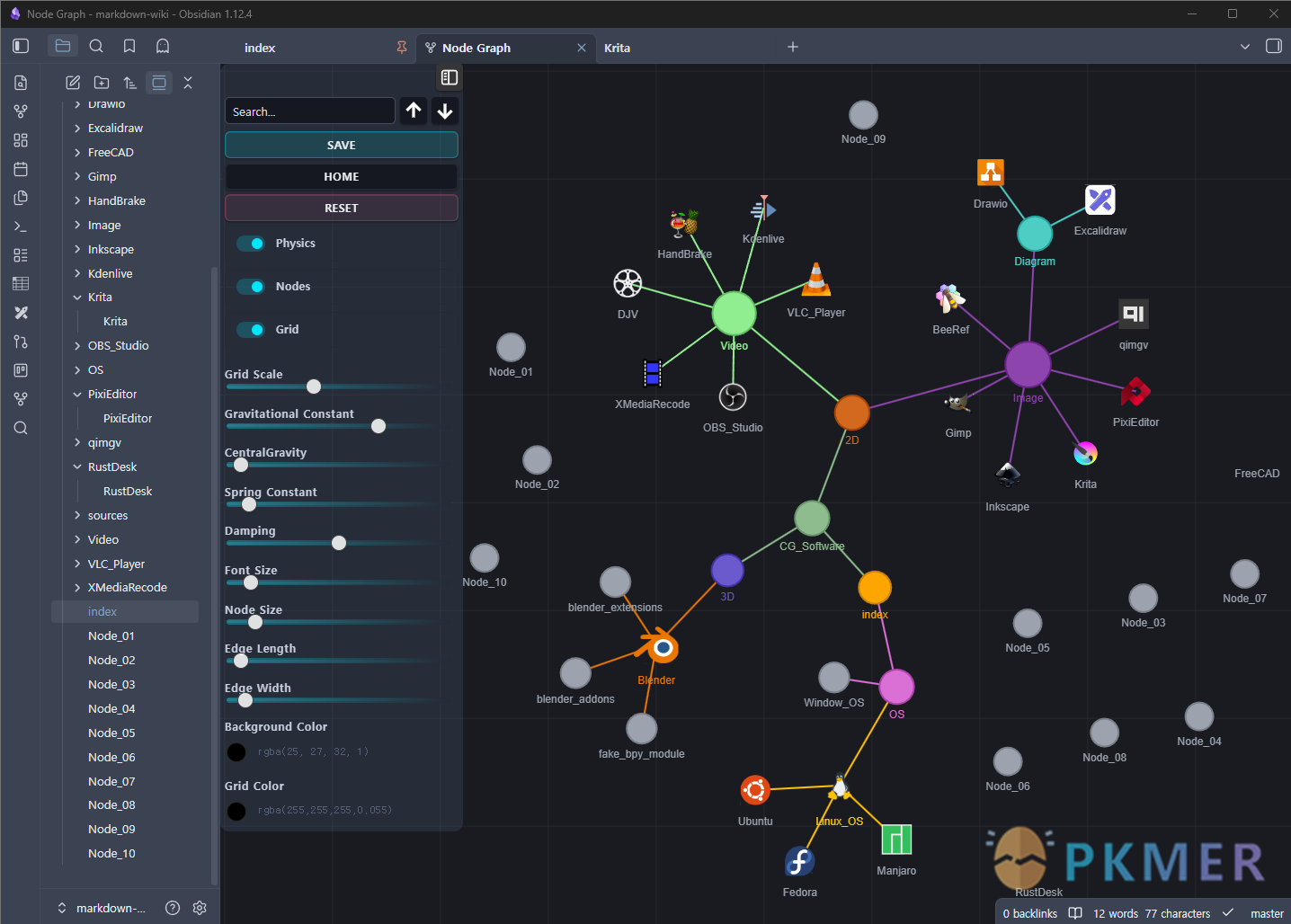Click the RESET button
The image size is (1291, 924).
pos(342,208)
